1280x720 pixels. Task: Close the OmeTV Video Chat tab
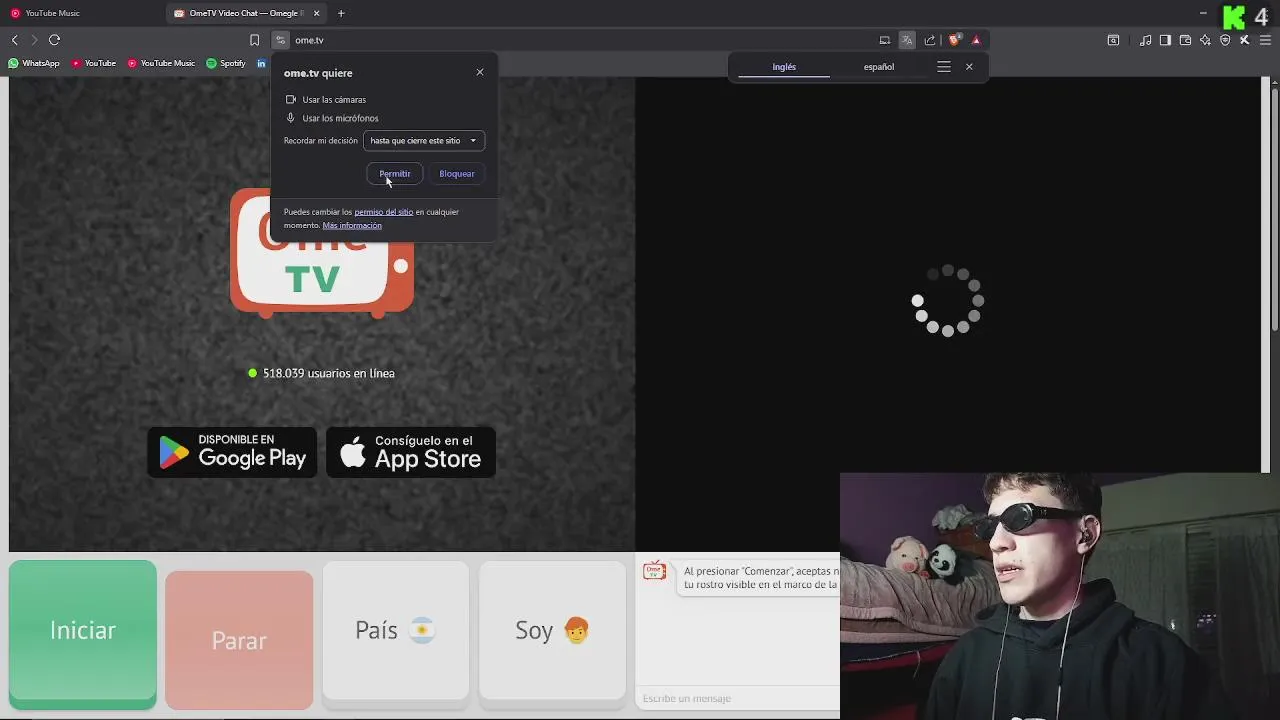(317, 13)
